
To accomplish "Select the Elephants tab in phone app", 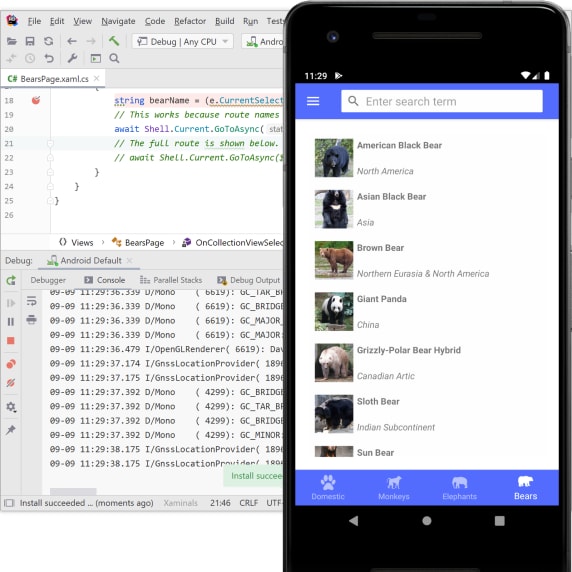I will 459,488.
